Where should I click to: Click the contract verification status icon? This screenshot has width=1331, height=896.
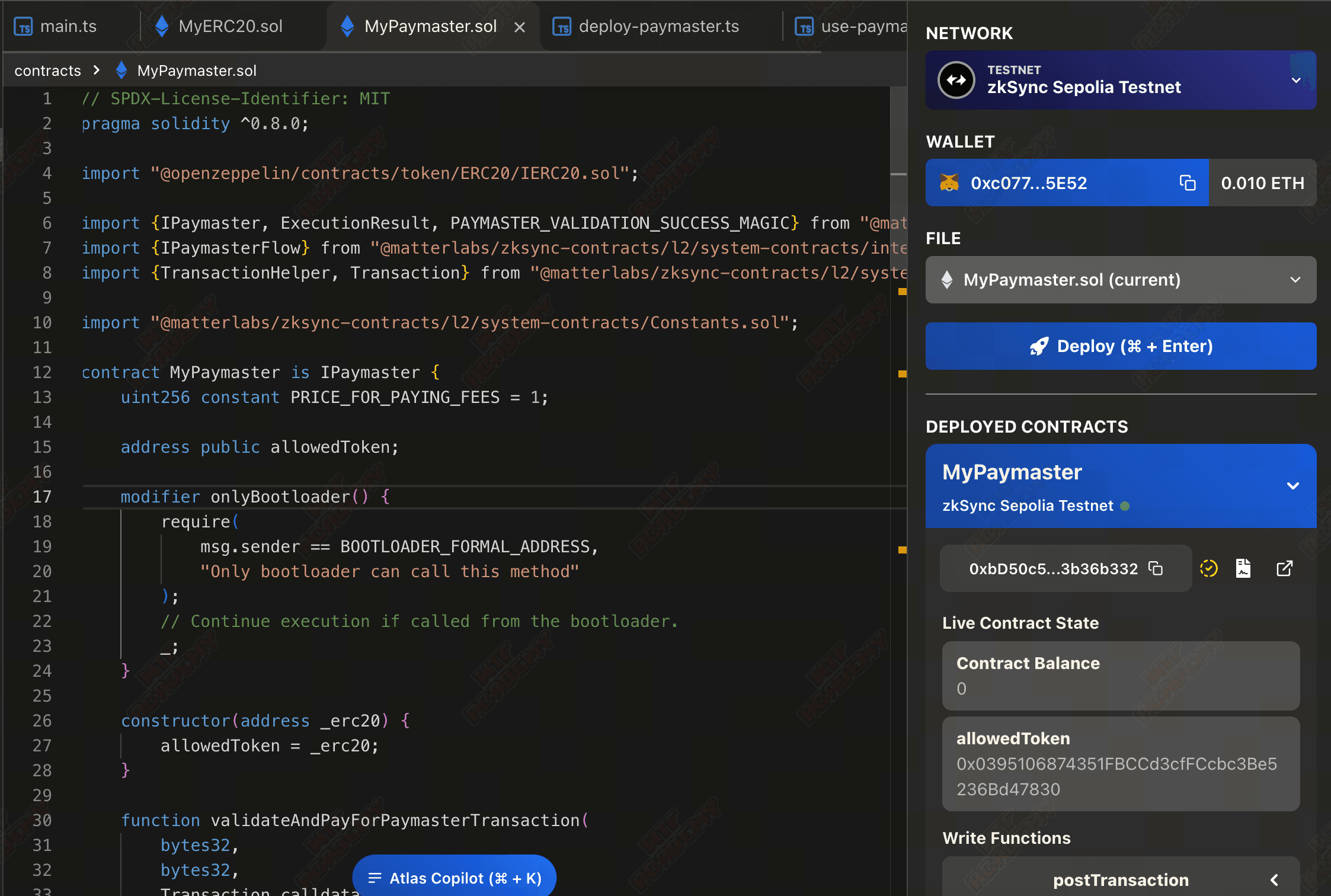(x=1208, y=569)
